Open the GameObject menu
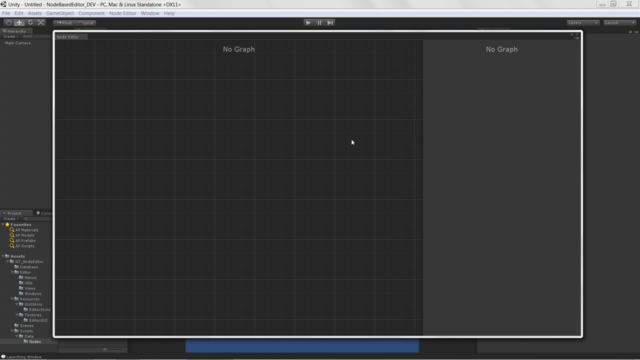The image size is (640, 360). [60, 13]
